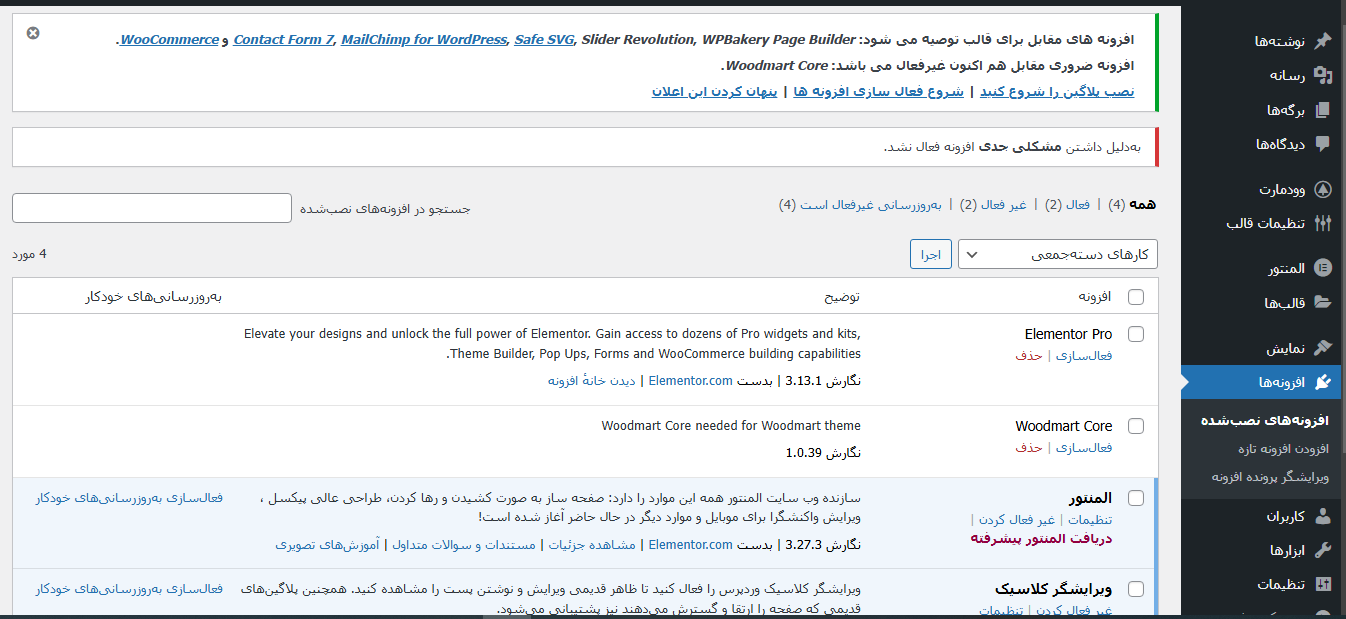Image resolution: width=1346 pixels, height=619 pixels.
Task: Select افزونه‌های نصب‌شده submenu item
Action: point(1265,420)
